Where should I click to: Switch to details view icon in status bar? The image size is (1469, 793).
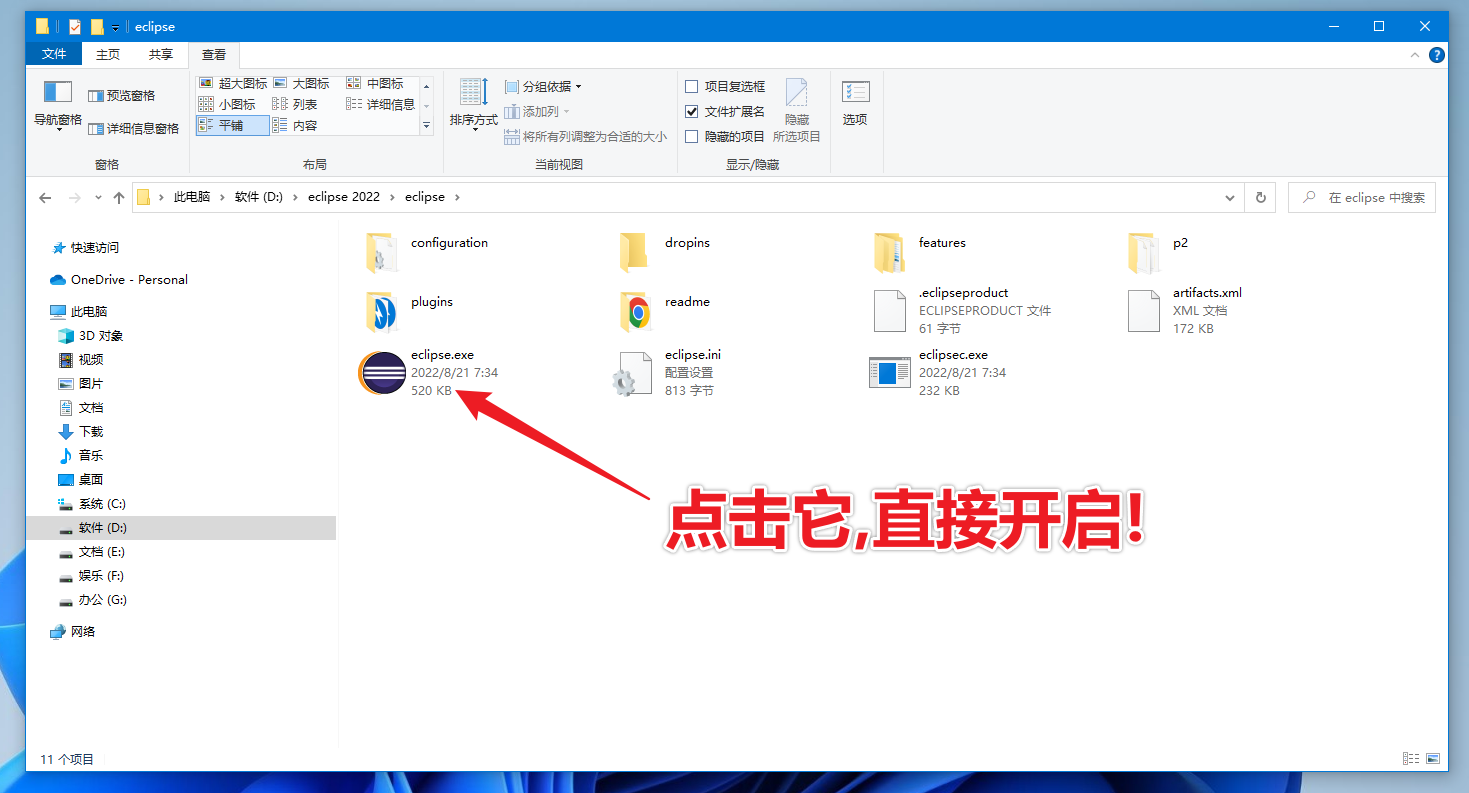coord(1411,759)
